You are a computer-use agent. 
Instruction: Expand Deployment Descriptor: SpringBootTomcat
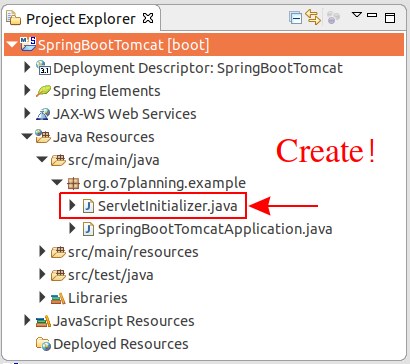28,68
